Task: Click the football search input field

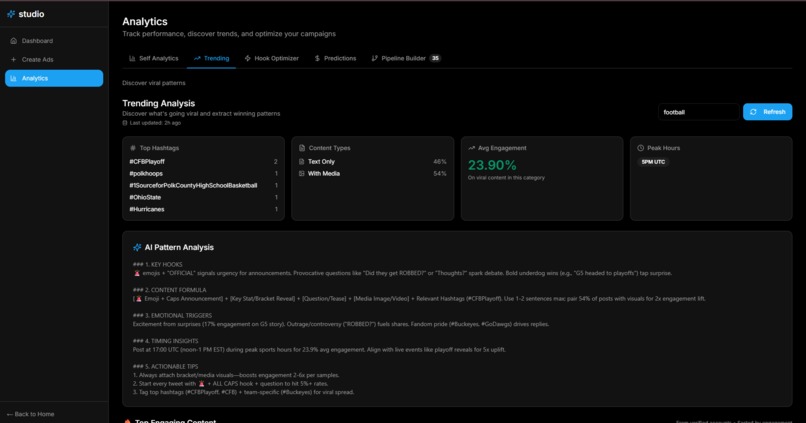Action: point(699,112)
